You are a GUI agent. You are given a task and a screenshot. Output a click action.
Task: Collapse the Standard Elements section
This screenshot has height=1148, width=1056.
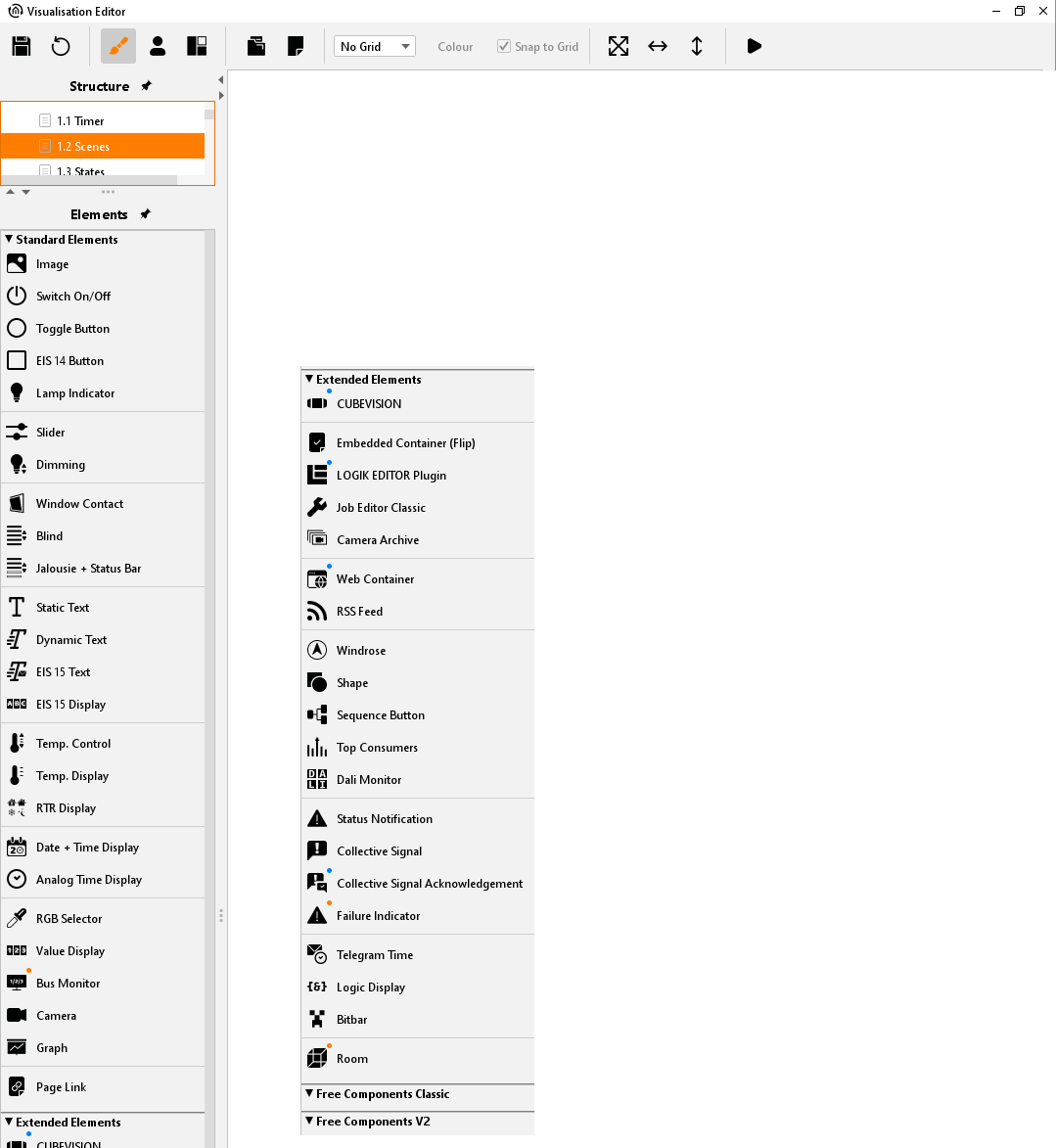[10, 239]
